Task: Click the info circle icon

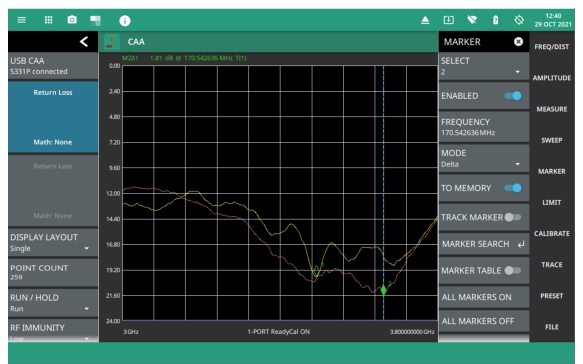Action: point(125,21)
